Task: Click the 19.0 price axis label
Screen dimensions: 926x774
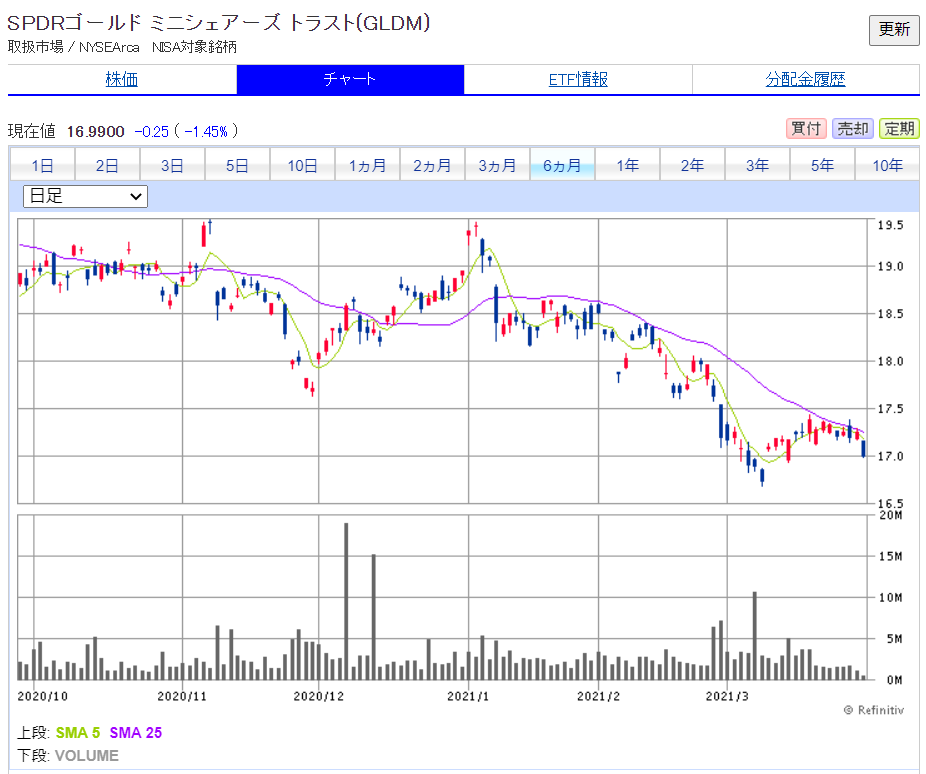Action: point(891,266)
